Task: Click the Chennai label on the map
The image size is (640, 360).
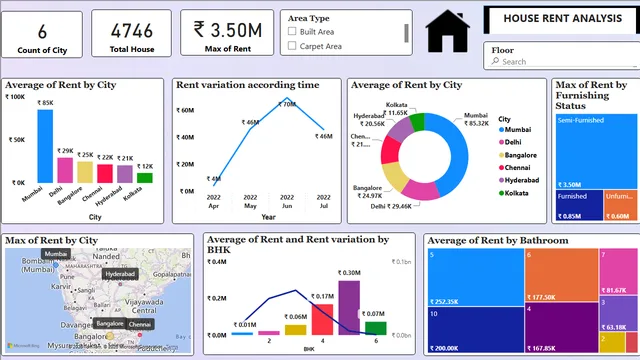Action: pyautogui.click(x=140, y=324)
